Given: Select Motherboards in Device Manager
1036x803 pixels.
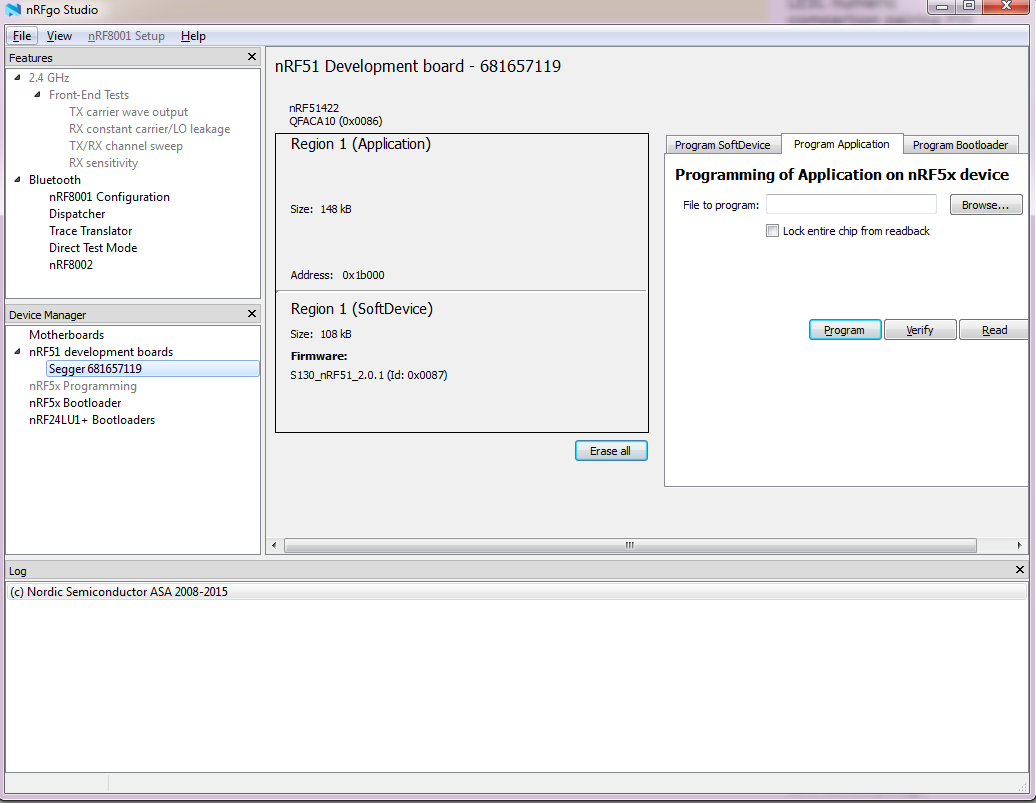Looking at the screenshot, I should [66, 335].
